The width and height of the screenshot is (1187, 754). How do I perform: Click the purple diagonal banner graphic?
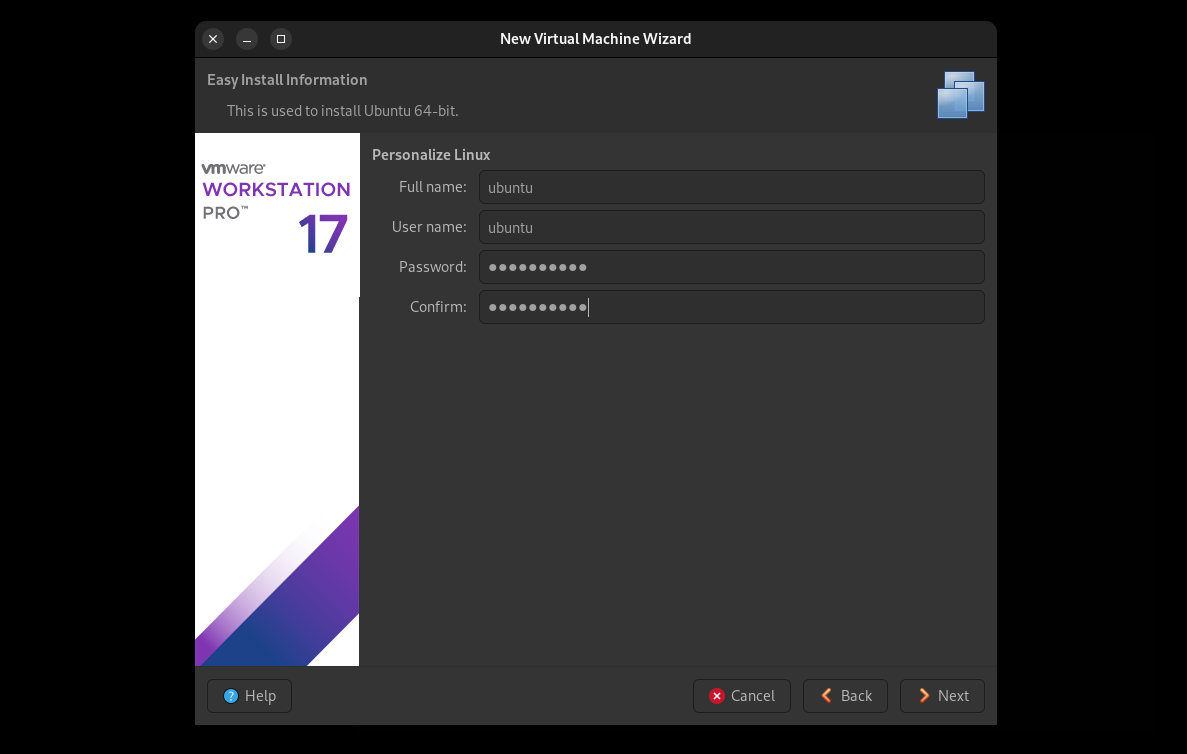290,600
